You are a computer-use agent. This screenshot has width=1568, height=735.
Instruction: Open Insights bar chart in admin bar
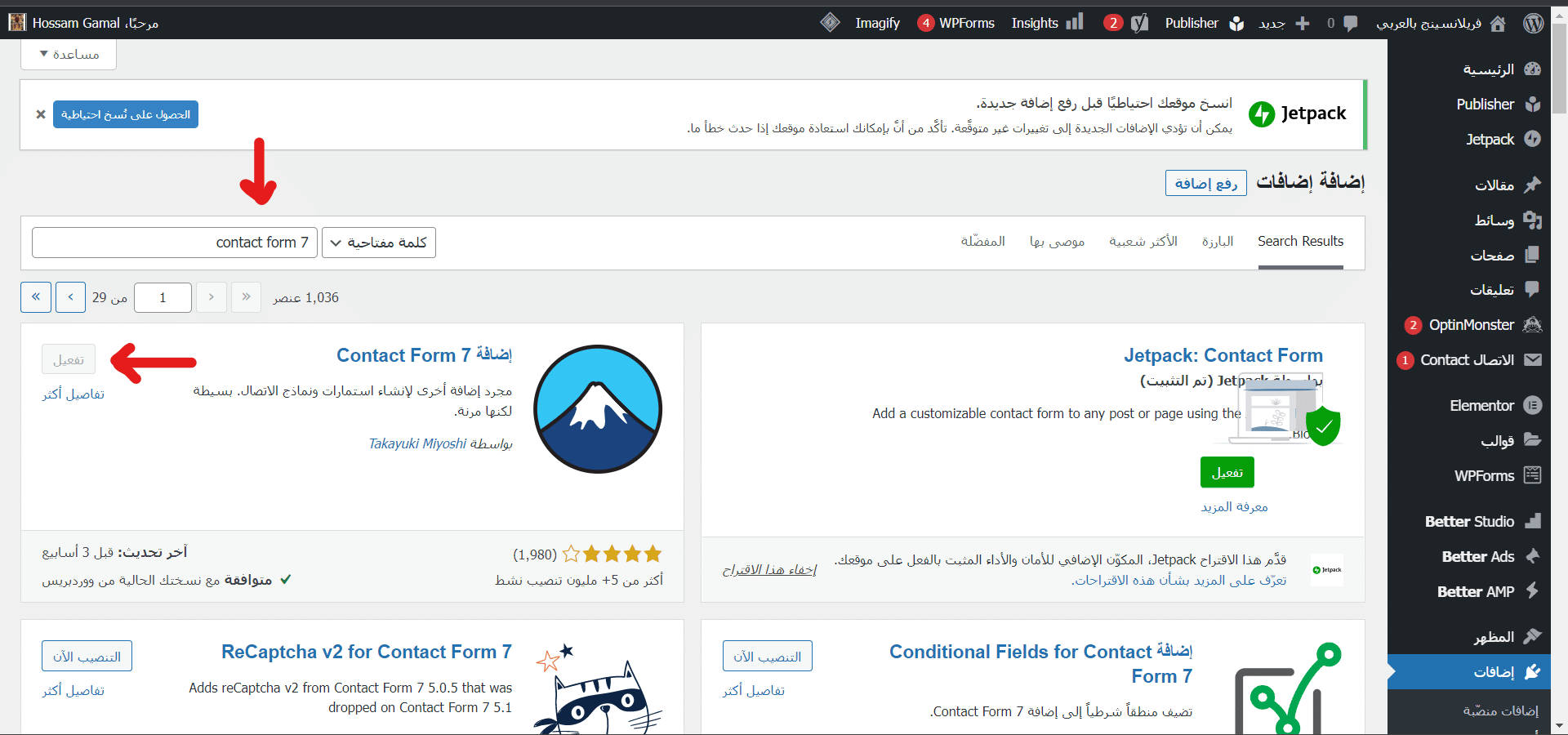(x=1075, y=22)
